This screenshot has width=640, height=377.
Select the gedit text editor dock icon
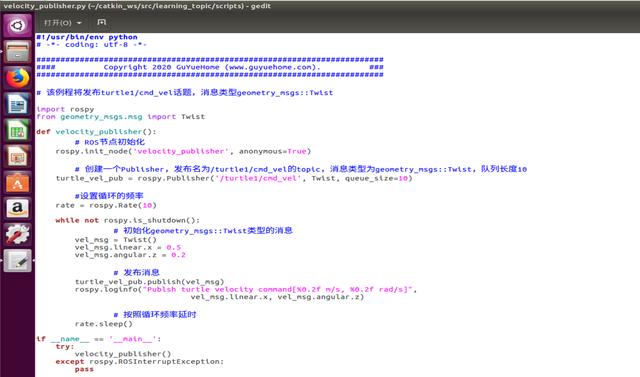click(17, 261)
